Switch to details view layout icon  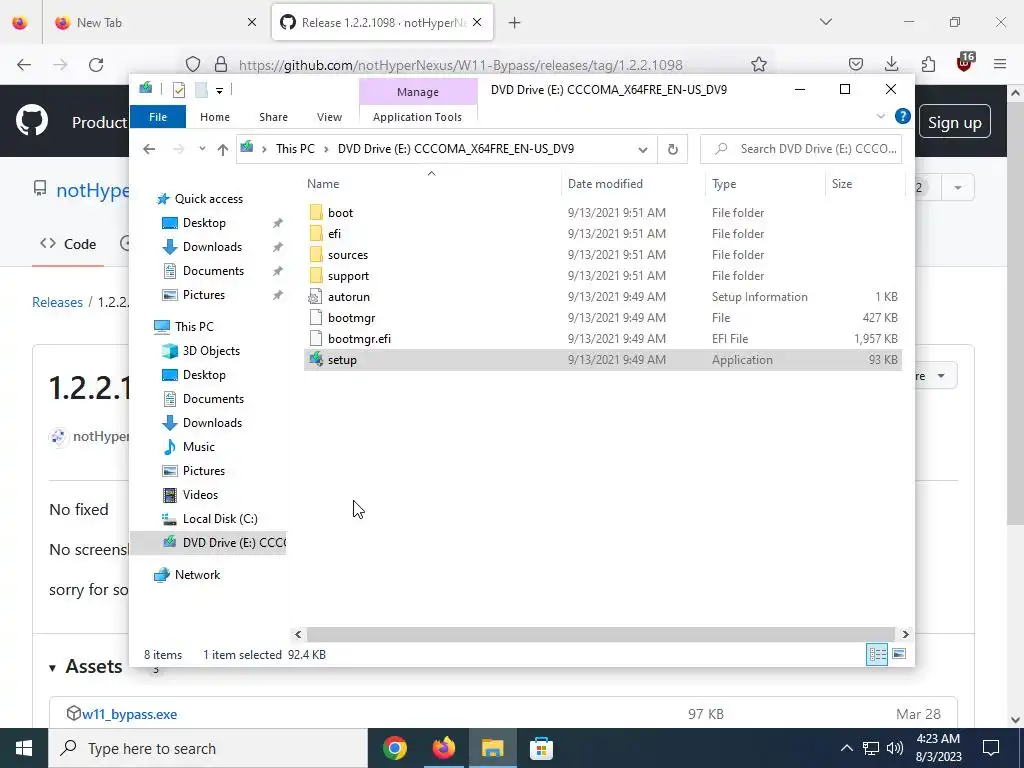[x=877, y=654]
